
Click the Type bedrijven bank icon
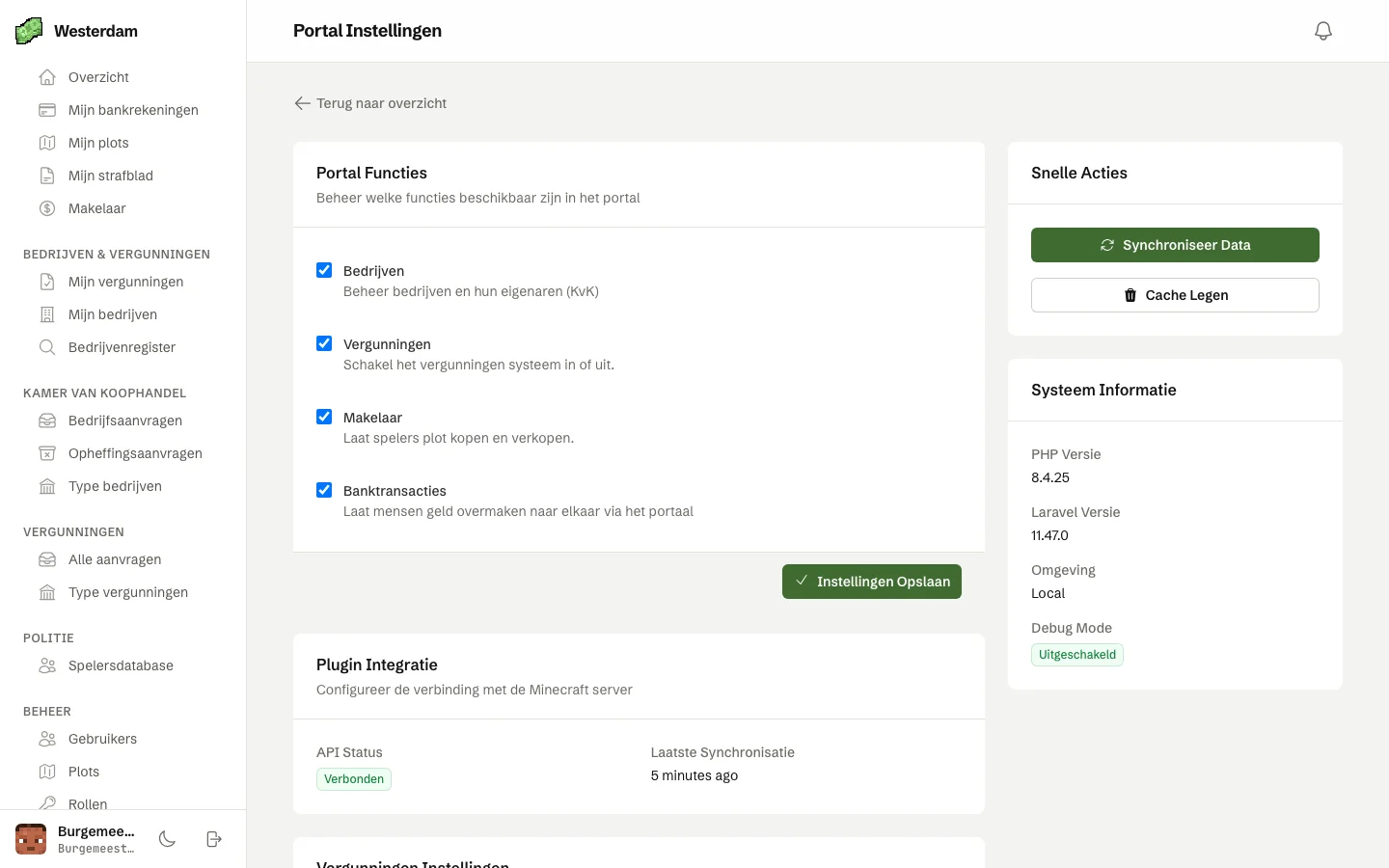47,486
